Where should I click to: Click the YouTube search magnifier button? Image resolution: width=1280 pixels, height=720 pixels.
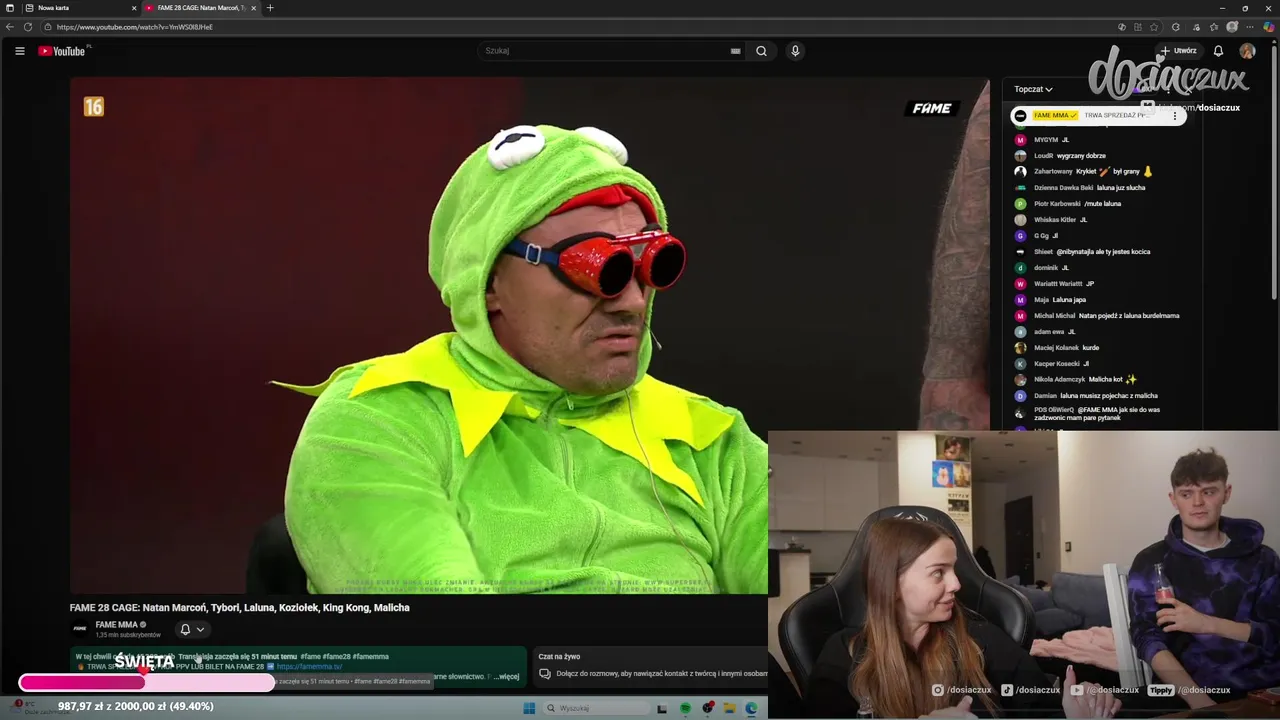click(761, 51)
